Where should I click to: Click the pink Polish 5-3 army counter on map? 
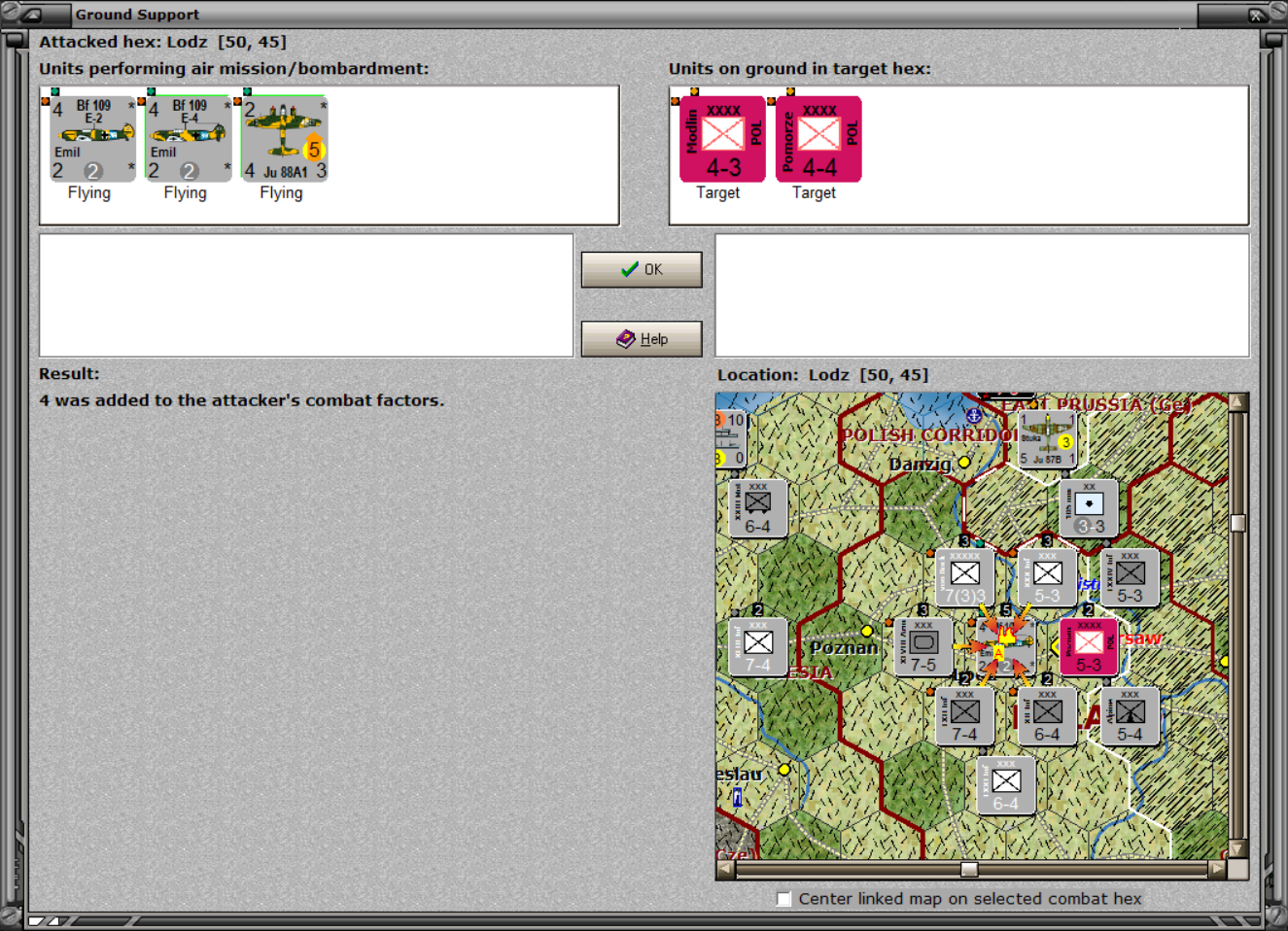[x=1089, y=646]
